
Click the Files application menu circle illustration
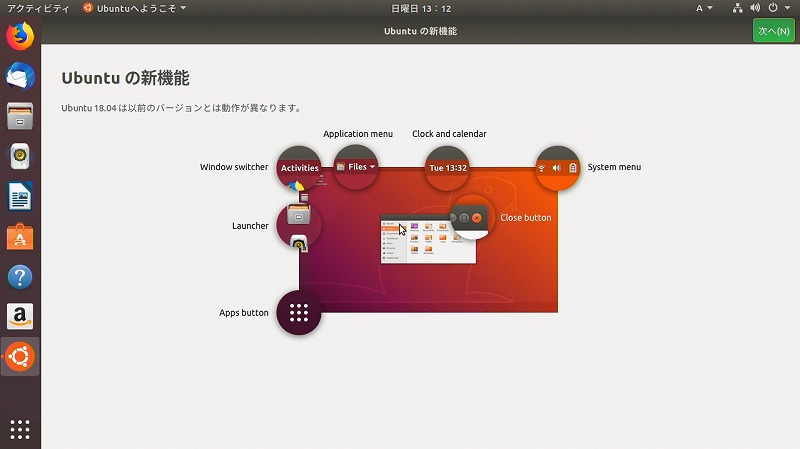(x=356, y=167)
